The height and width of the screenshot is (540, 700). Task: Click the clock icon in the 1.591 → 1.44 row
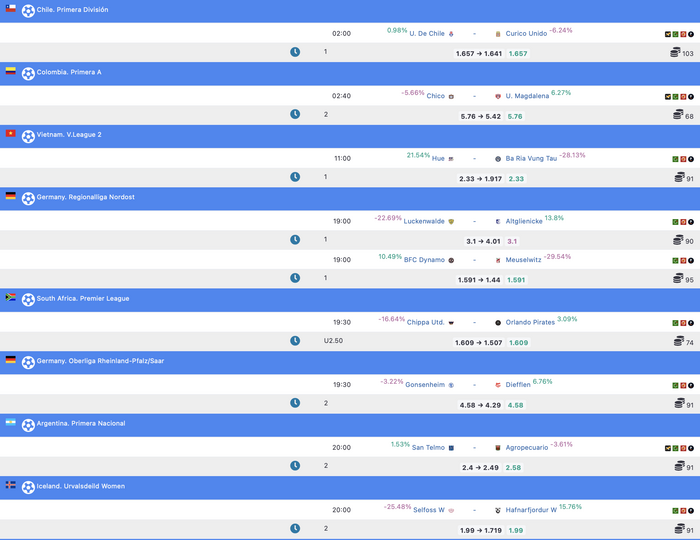(295, 278)
